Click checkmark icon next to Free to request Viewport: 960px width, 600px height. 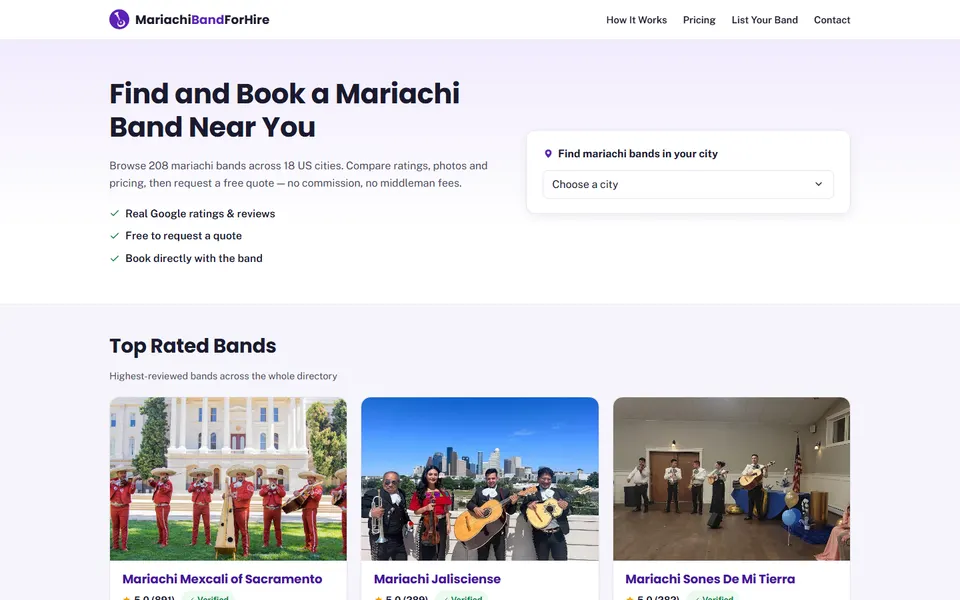click(x=114, y=236)
